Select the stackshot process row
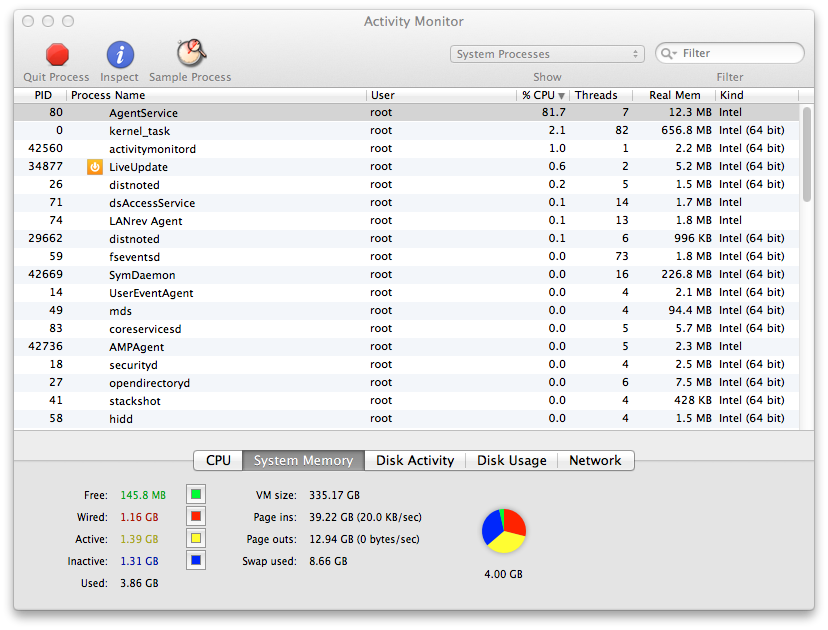828x630 pixels. coord(407,400)
